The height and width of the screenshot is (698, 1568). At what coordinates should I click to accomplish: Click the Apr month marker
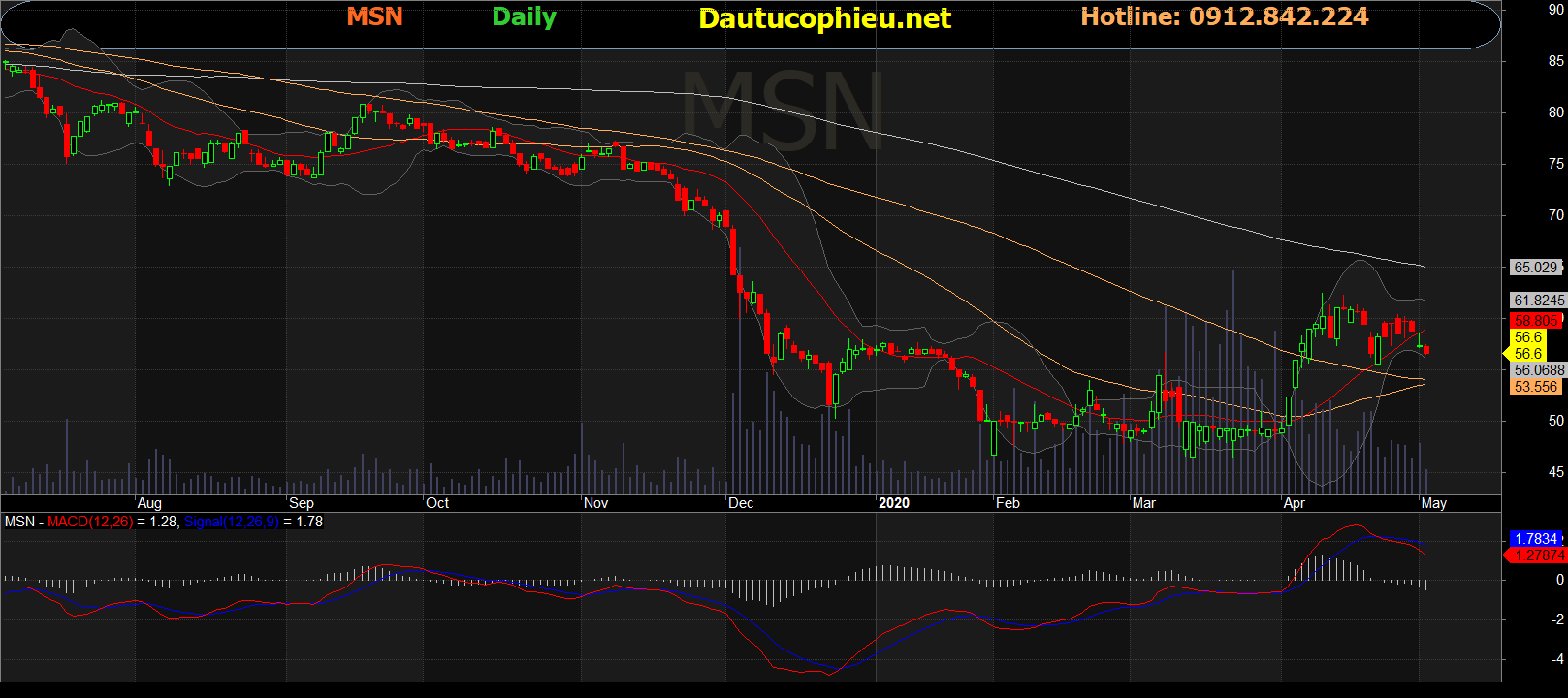click(x=1294, y=503)
